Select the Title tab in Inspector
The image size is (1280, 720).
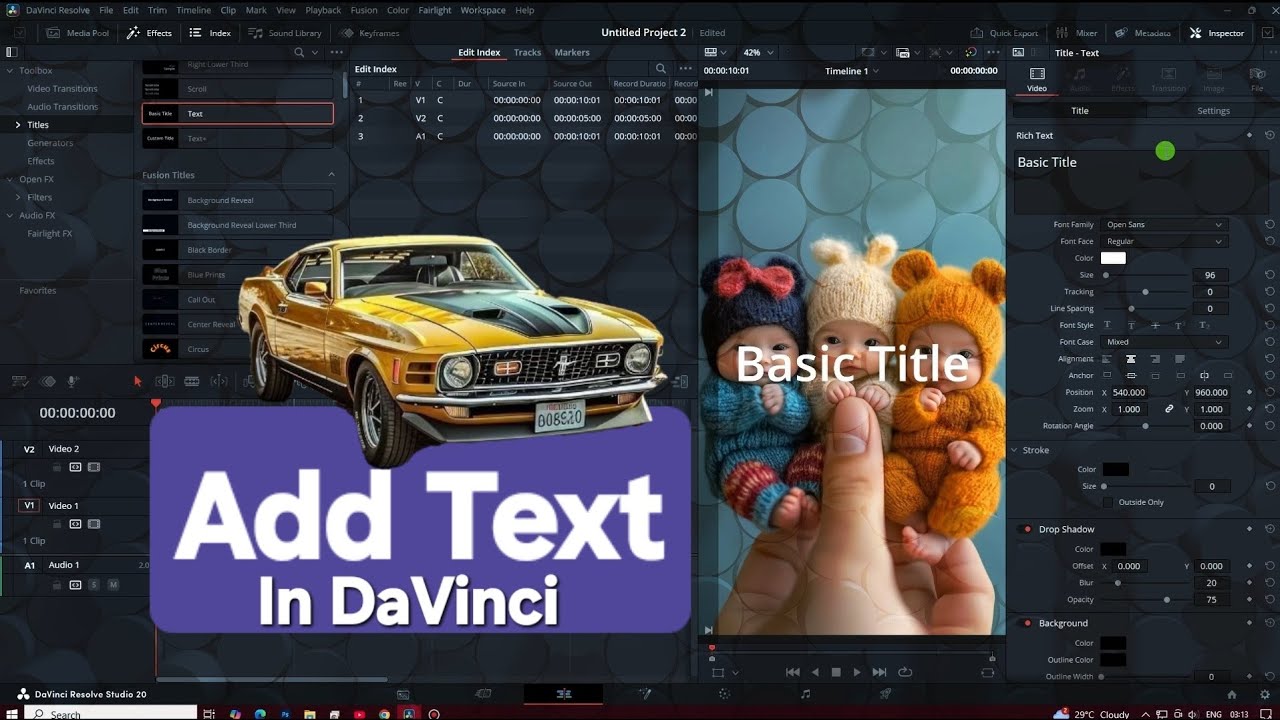pyautogui.click(x=1080, y=111)
